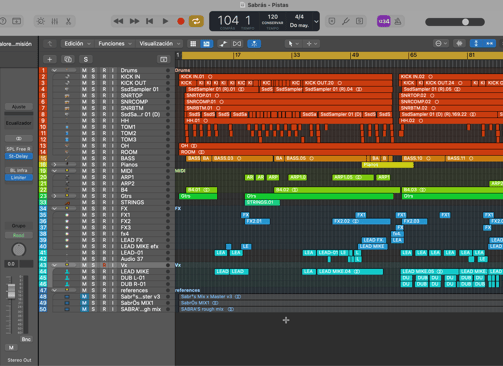
Task: Click the Fast Forward transport button
Action: [x=134, y=21]
